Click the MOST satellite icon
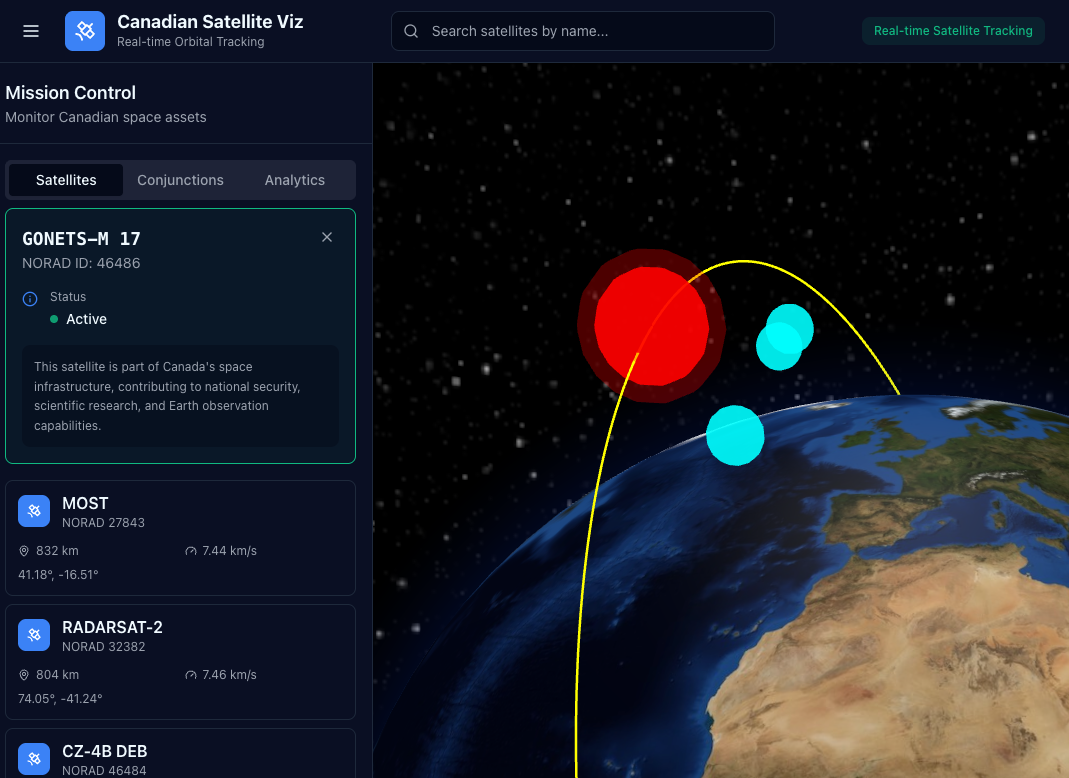Screen dimensions: 1069x778 (34, 511)
